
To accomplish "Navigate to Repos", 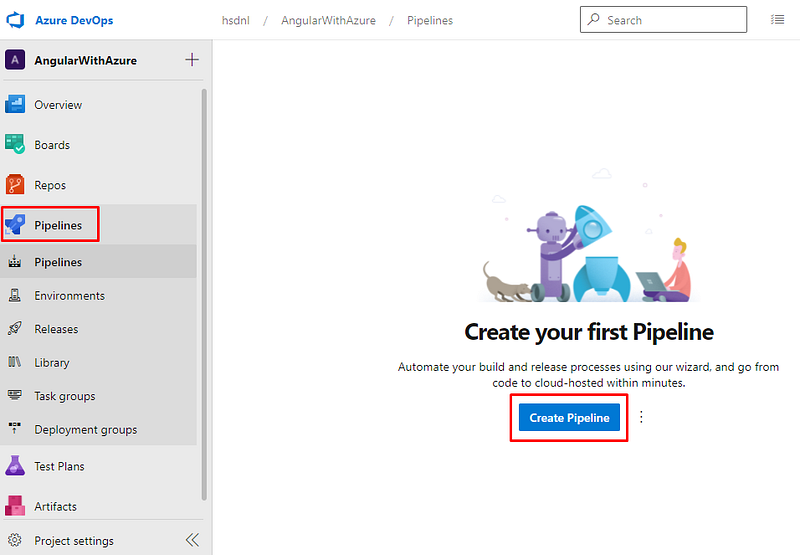I will pos(50,185).
